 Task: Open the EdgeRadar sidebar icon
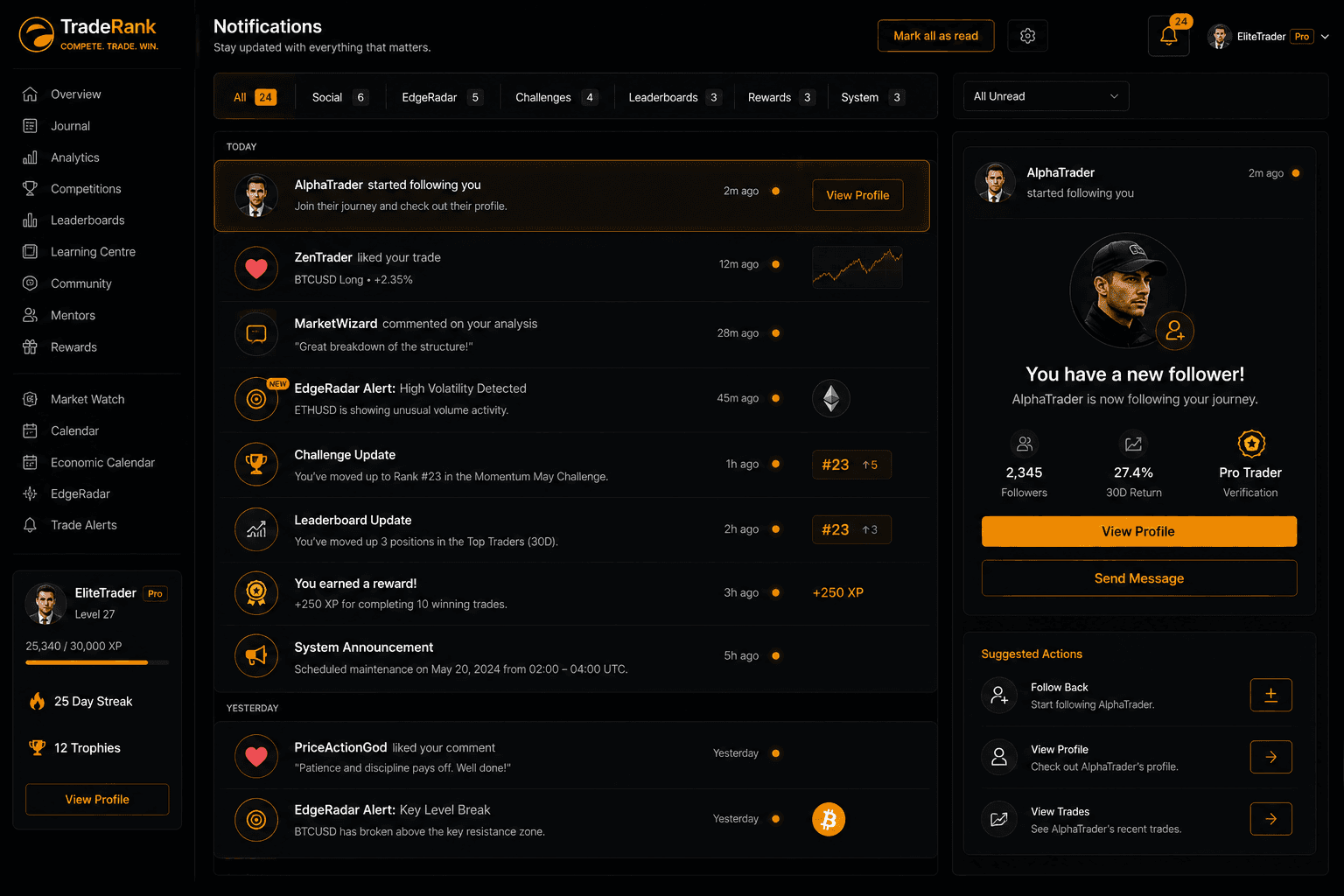pos(30,493)
